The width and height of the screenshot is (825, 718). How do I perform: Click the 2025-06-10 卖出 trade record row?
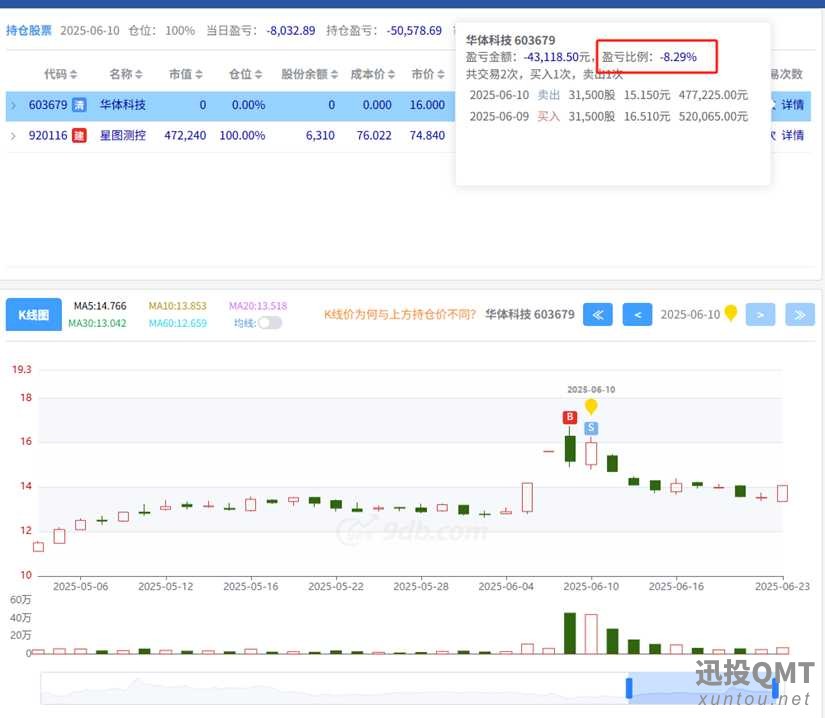click(x=609, y=95)
